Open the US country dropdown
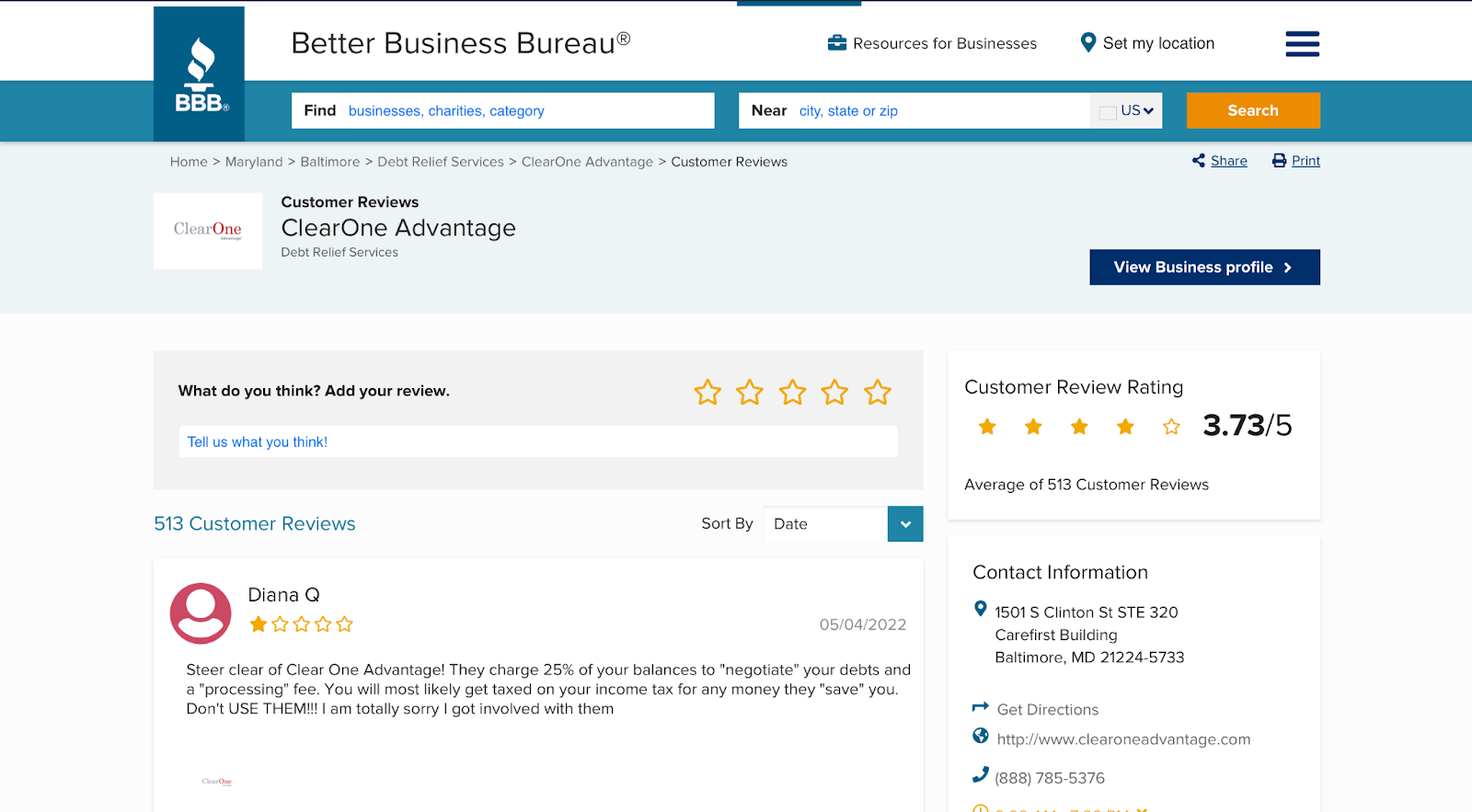The height and width of the screenshot is (812, 1472). coord(1127,110)
